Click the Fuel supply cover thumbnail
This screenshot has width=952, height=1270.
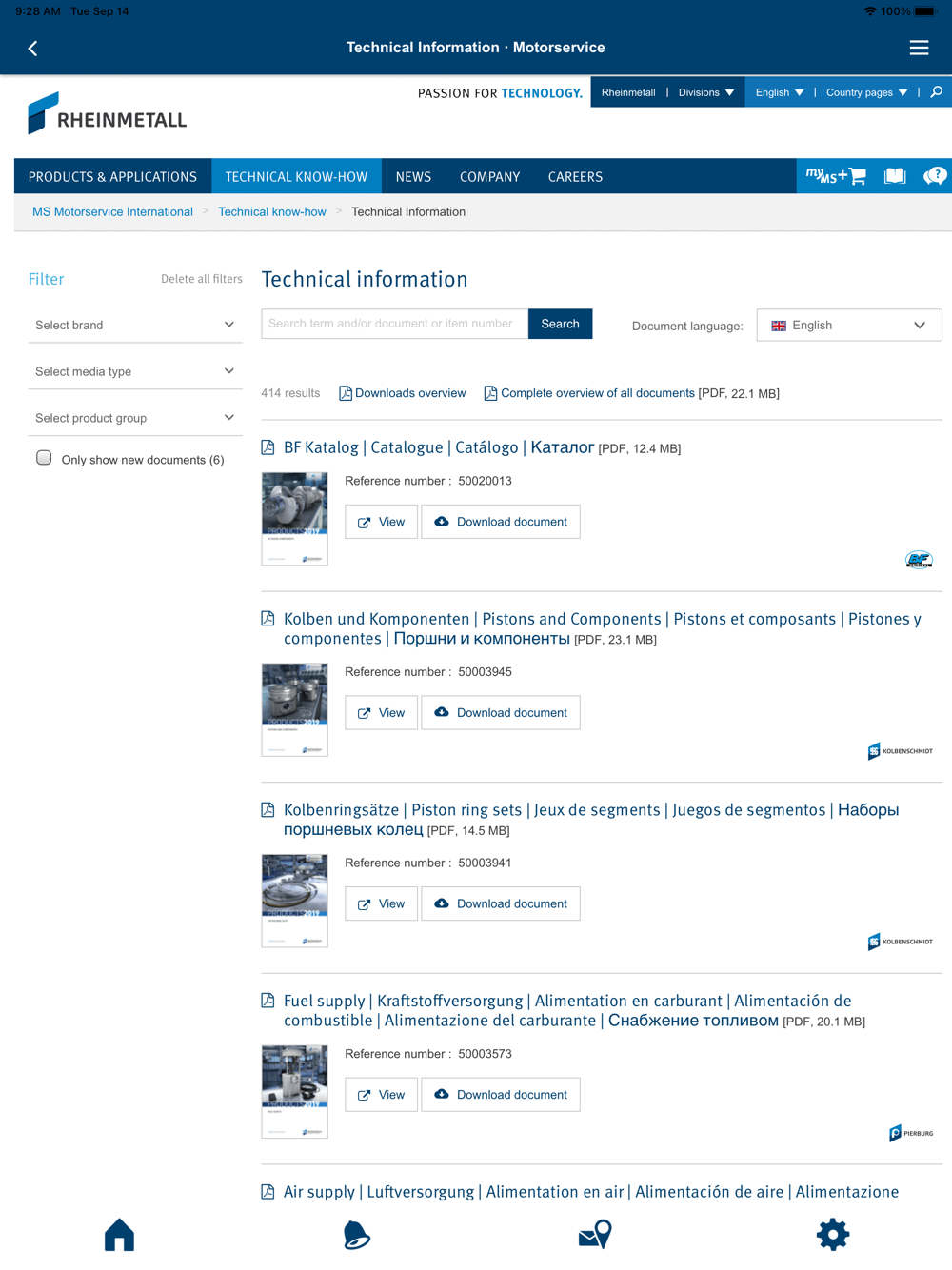point(295,1092)
